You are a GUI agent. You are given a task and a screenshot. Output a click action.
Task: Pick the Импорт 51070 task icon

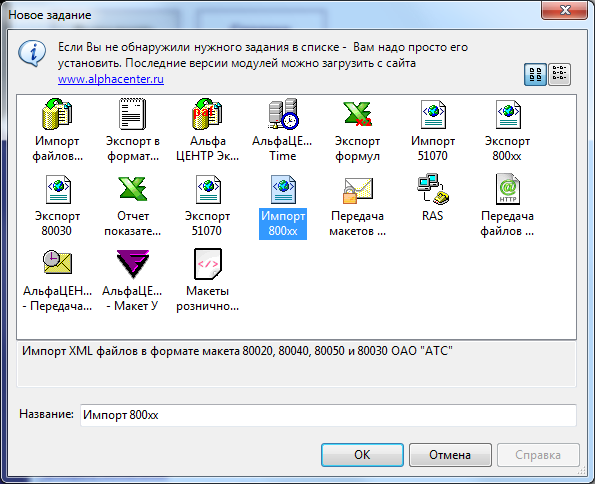point(433,114)
